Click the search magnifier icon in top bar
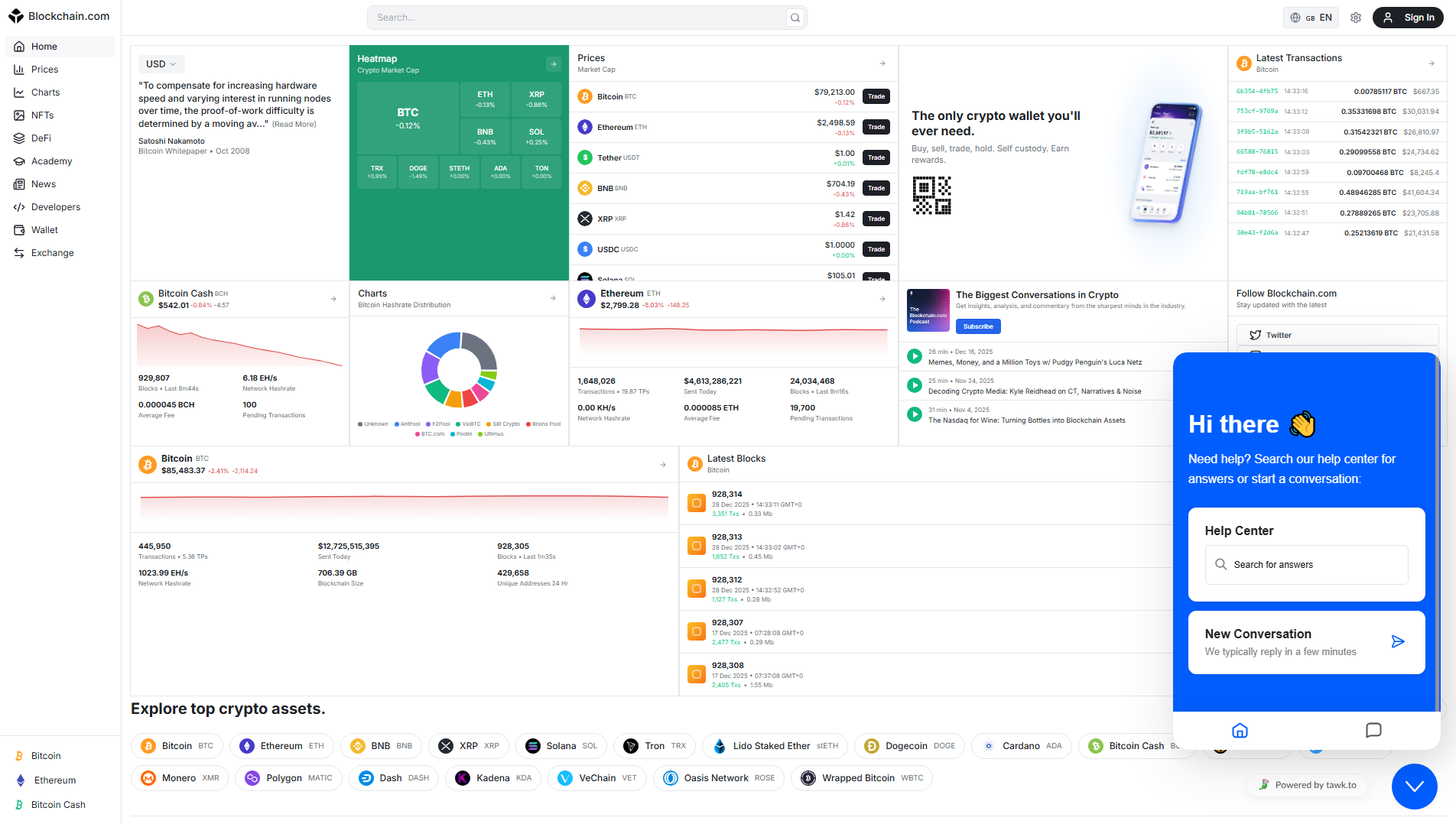Screen dimensions: 1456x824 tap(795, 18)
